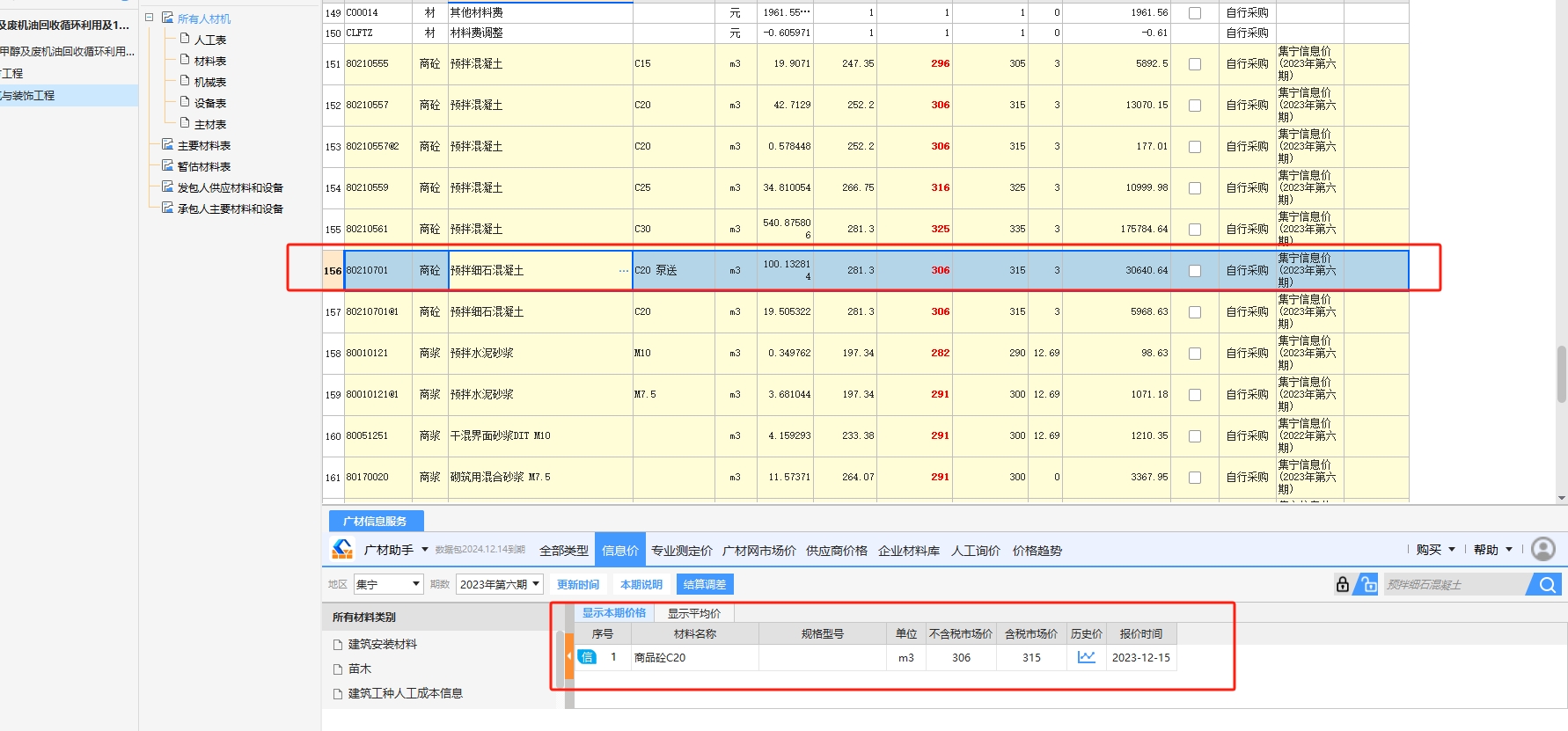Click the 商品砼C20 material name cell
This screenshot has width=1568, height=731.
(x=695, y=657)
